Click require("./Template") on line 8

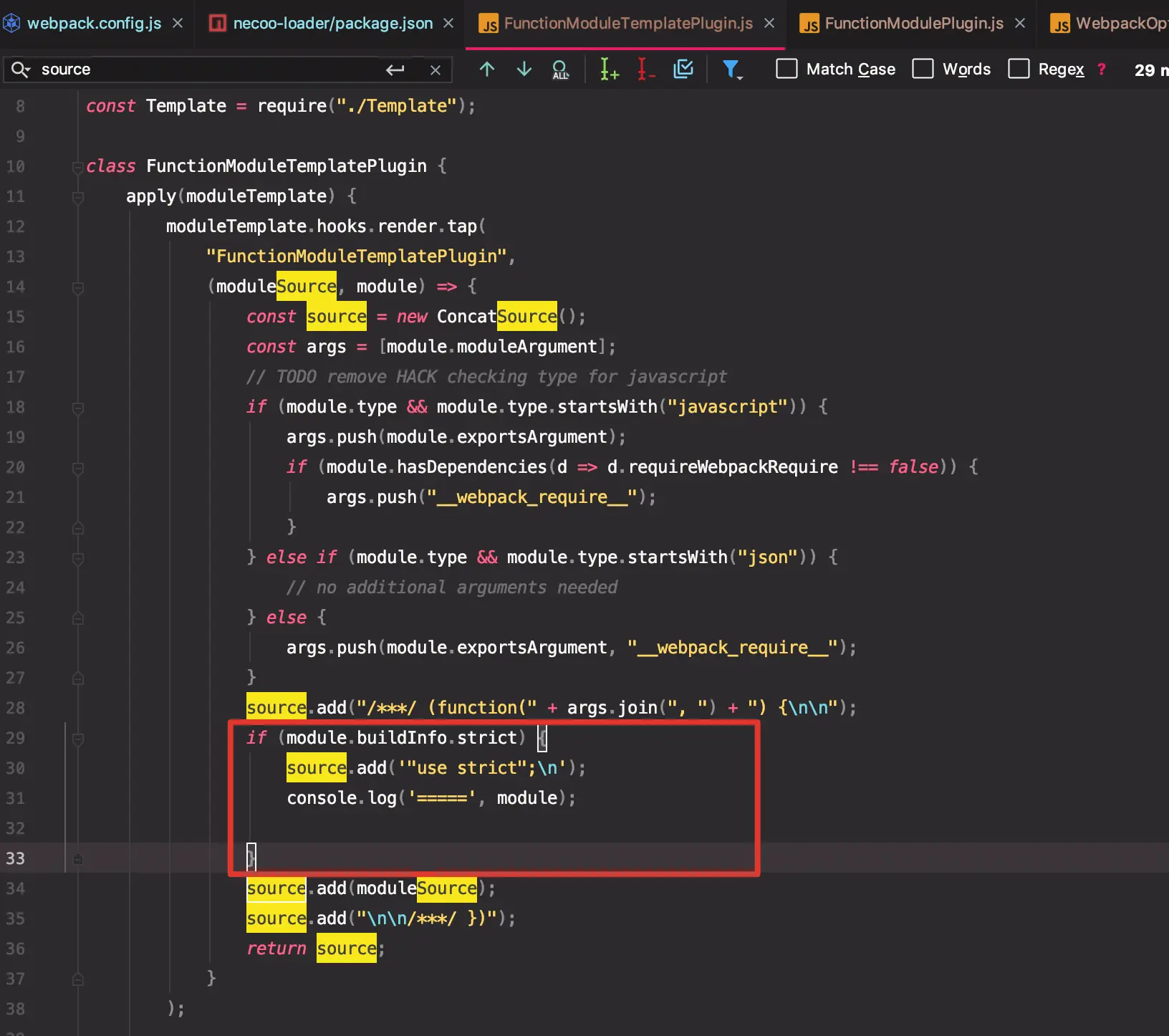(361, 105)
